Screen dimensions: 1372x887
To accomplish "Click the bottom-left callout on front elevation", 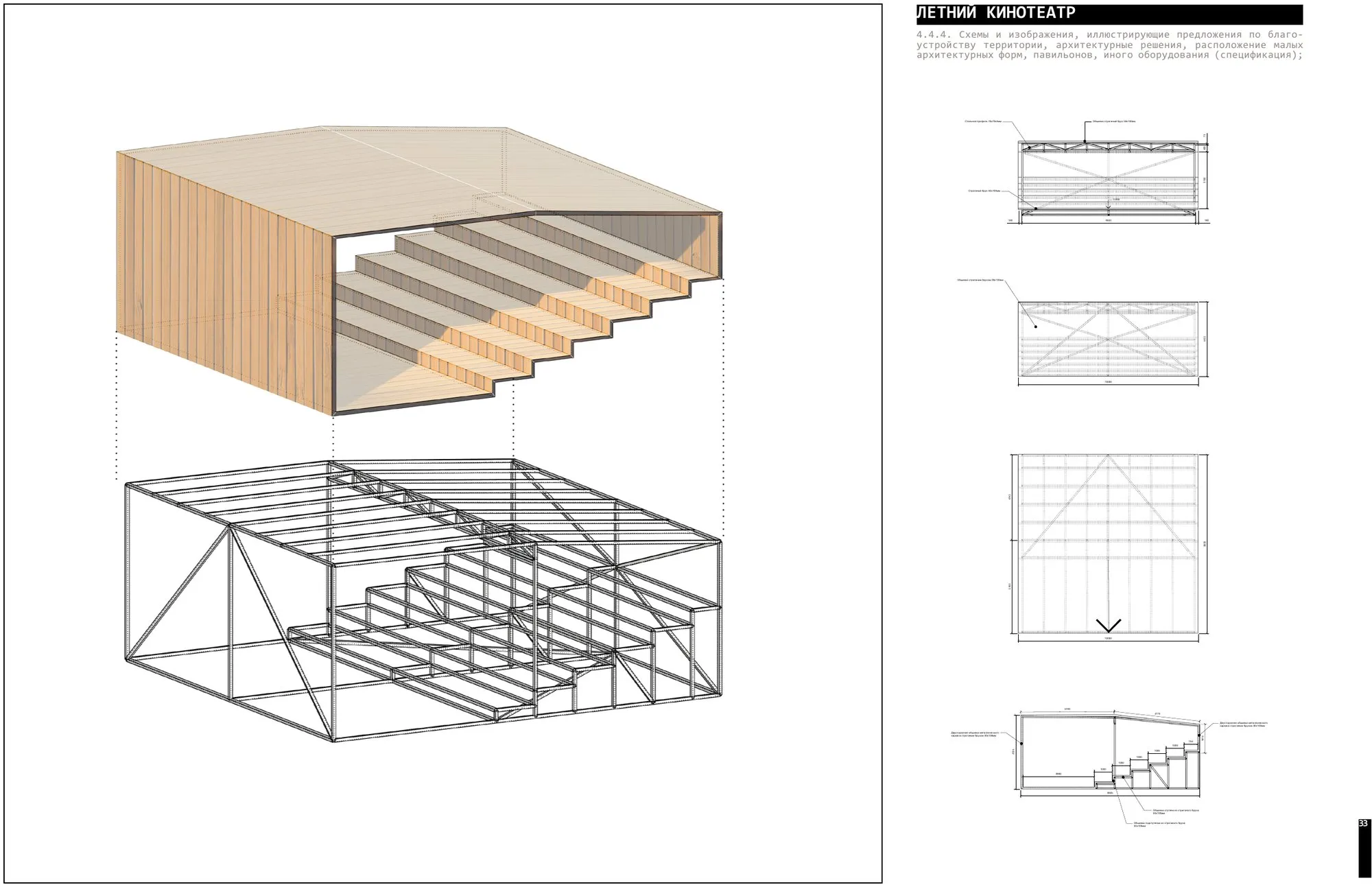I will (x=984, y=191).
